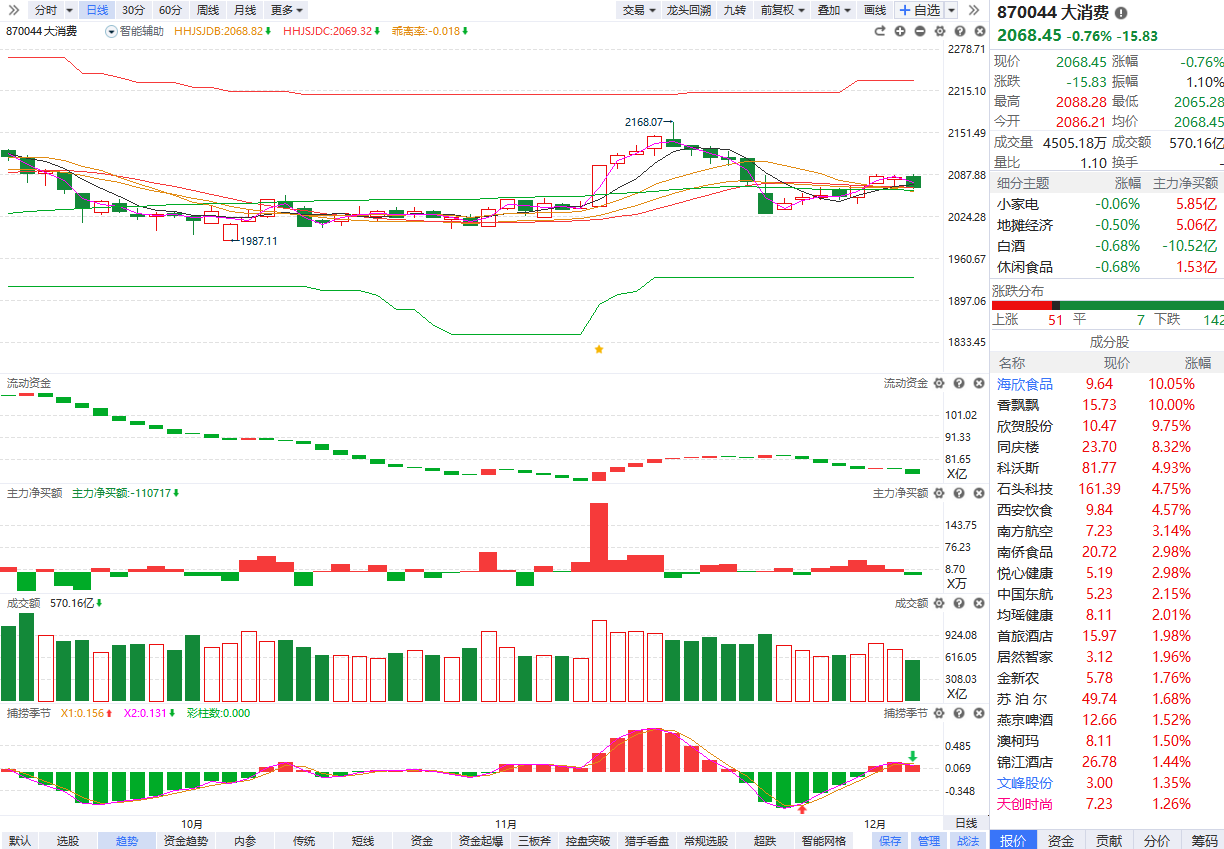Click the 涨跌分布 red-green distribution bar
Image resolution: width=1224 pixels, height=849 pixels.
(x=1107, y=305)
